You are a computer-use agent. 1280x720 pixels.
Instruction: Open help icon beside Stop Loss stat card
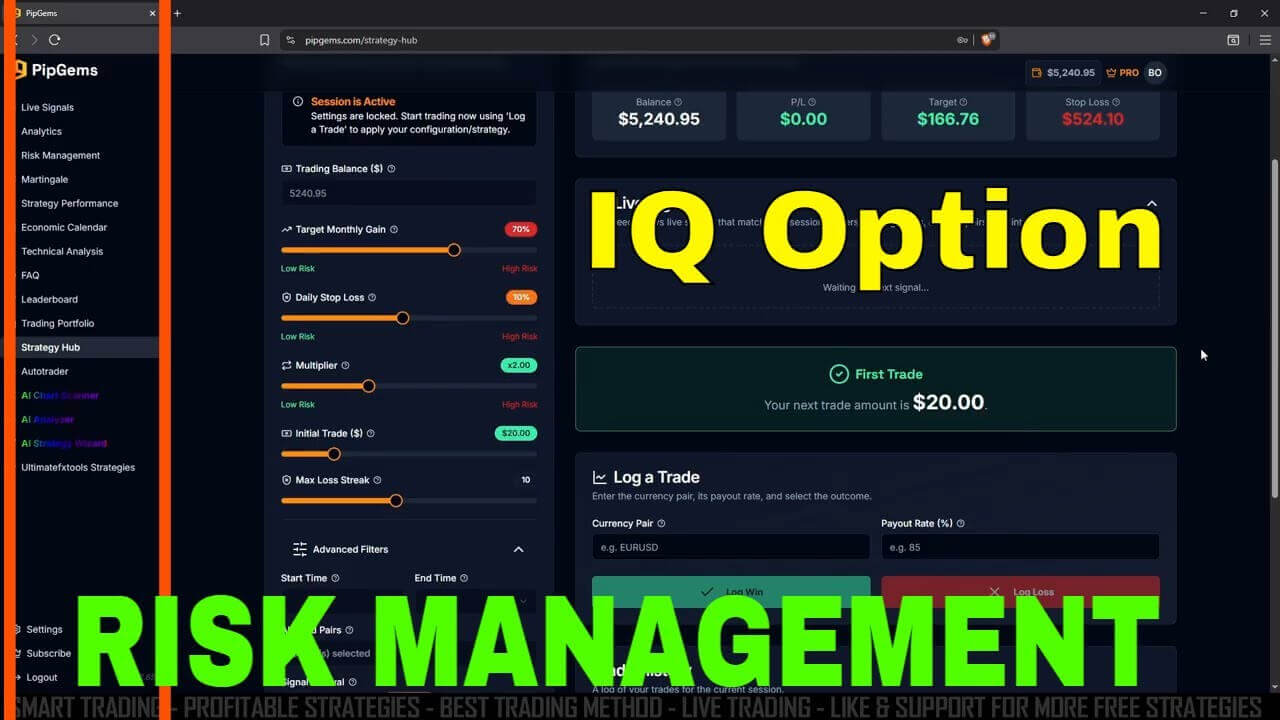(1116, 102)
